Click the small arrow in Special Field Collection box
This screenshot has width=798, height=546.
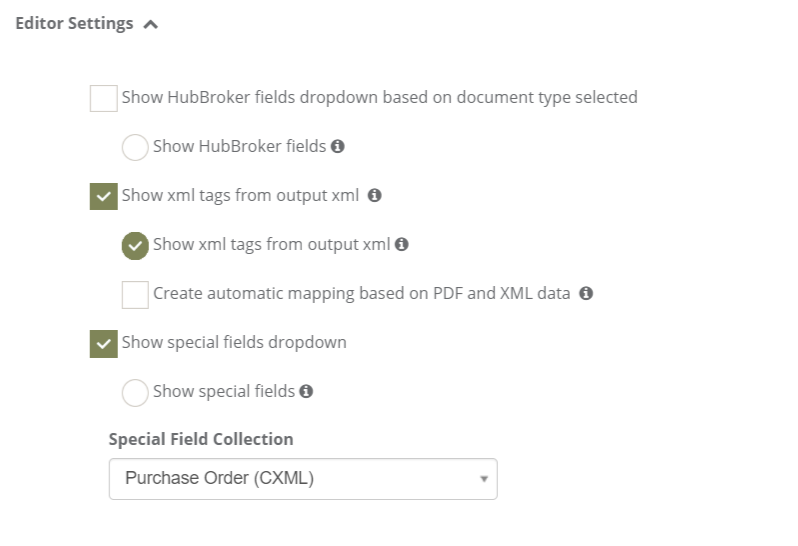point(484,479)
